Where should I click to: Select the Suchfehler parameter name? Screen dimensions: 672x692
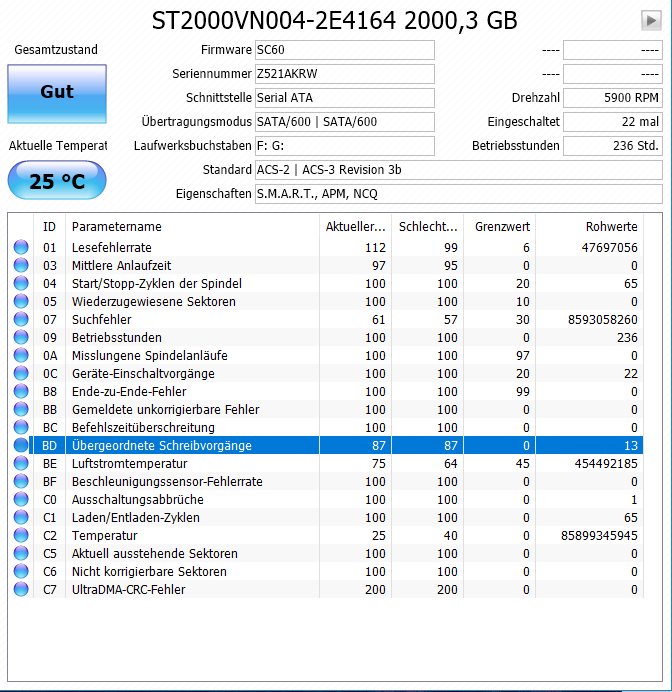click(101, 320)
